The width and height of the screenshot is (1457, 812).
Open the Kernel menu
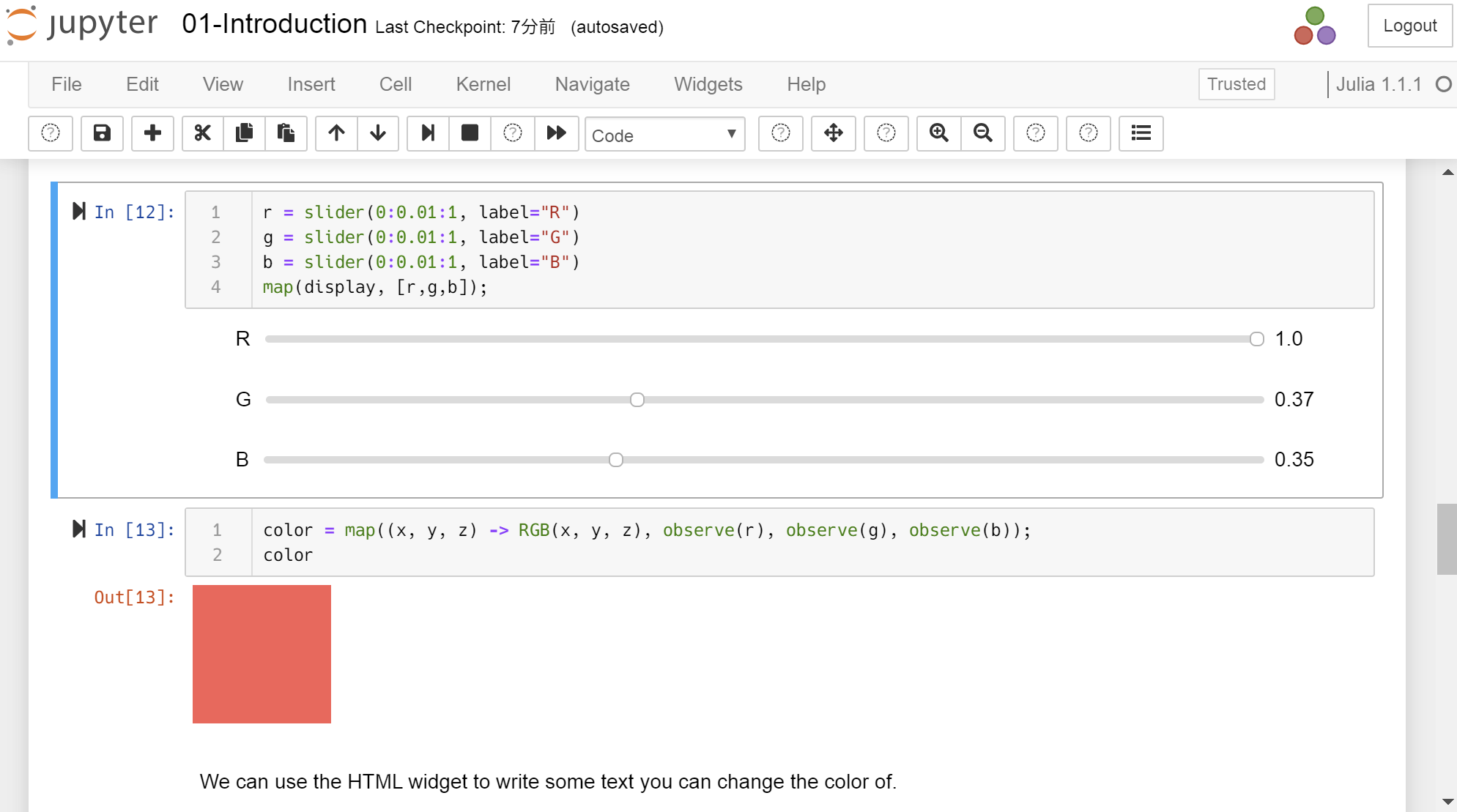pyautogui.click(x=483, y=84)
